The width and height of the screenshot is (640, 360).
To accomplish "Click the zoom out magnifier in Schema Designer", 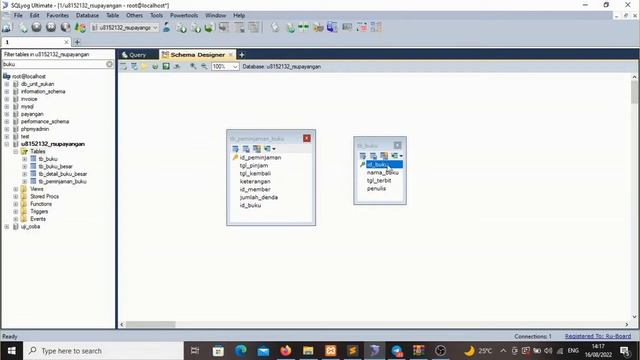I will coord(204,66).
